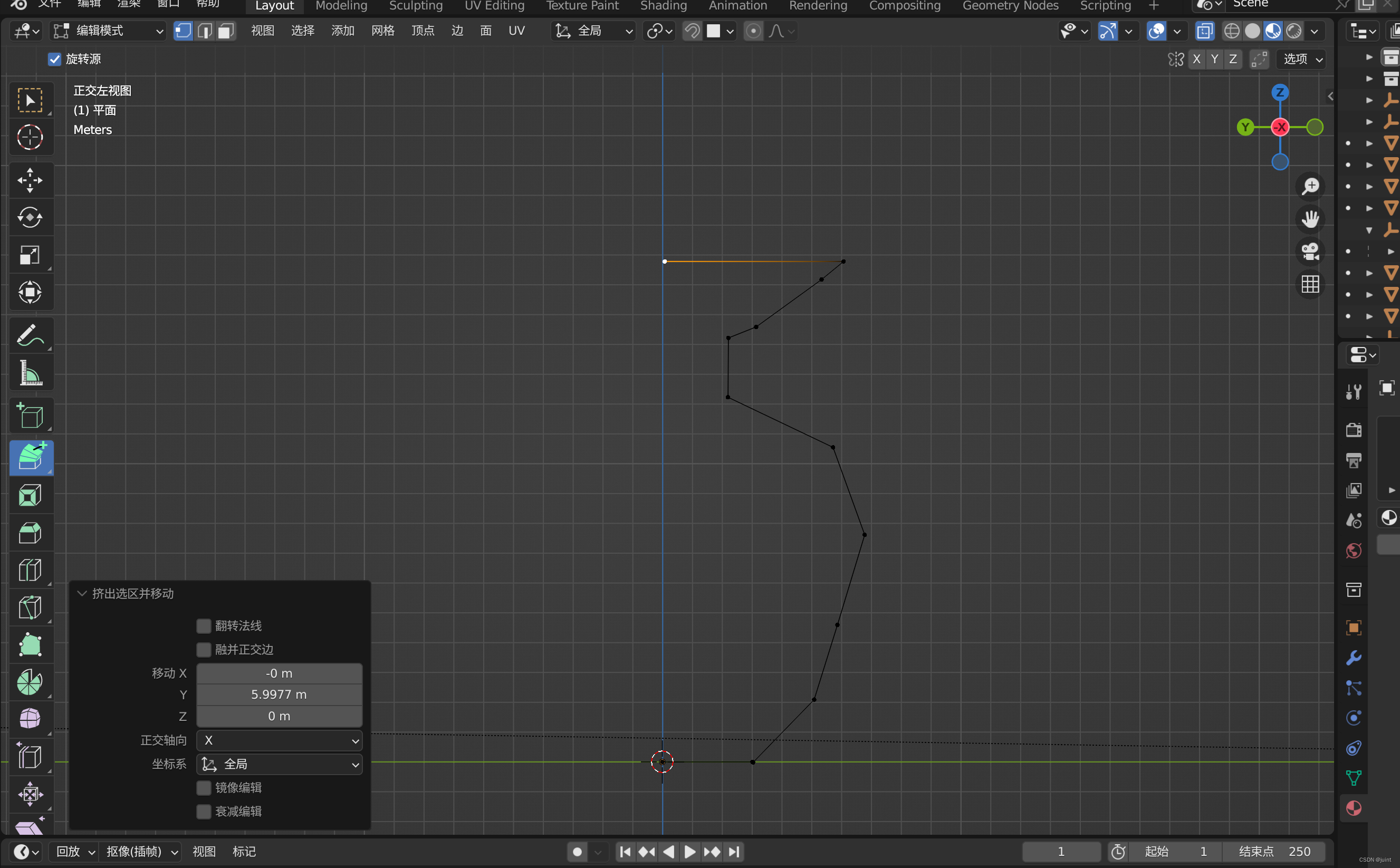
Task: Click the 移动 Y value field
Action: 280,695
